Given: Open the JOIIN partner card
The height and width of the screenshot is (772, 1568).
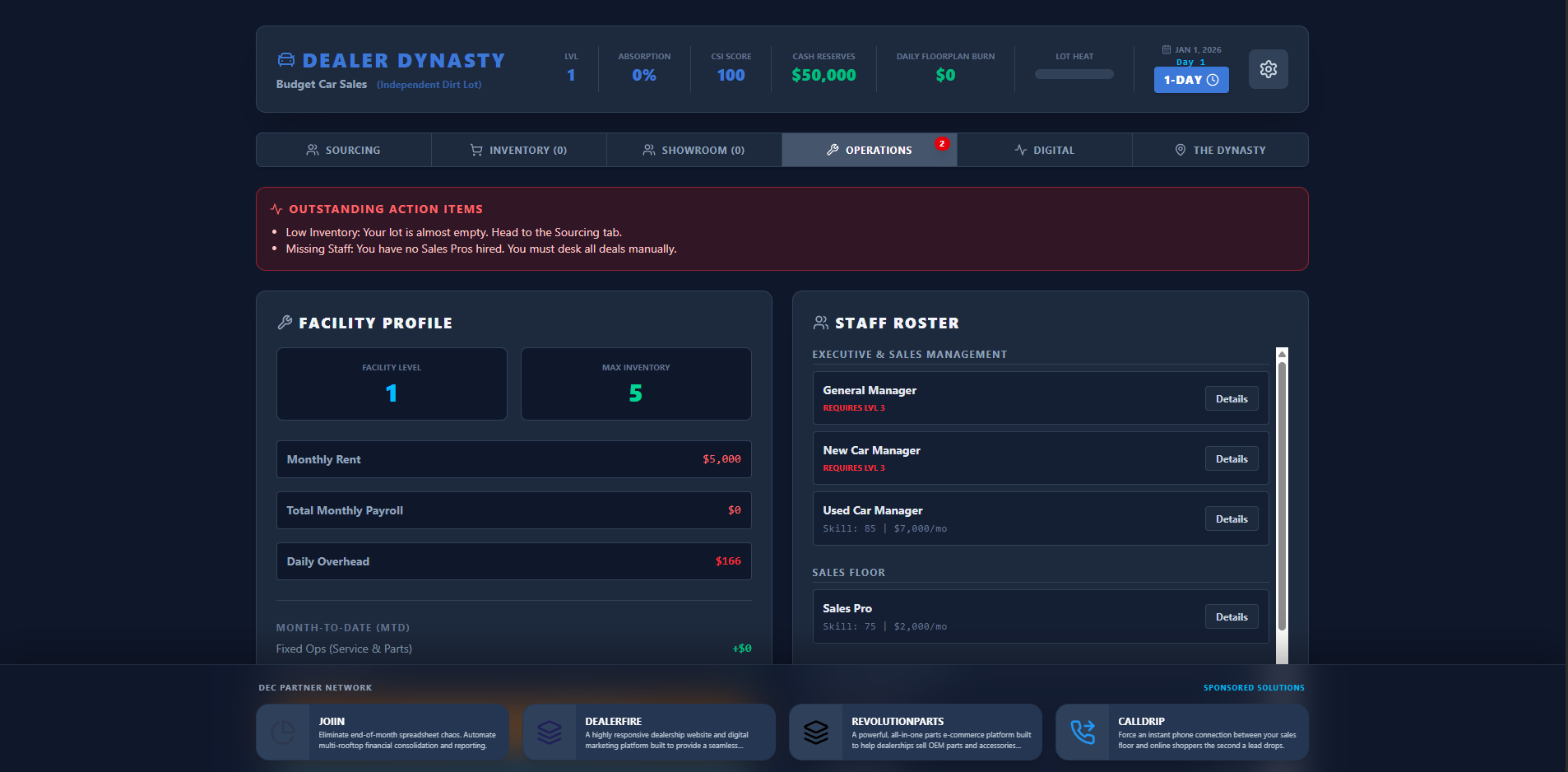Looking at the screenshot, I should tap(383, 732).
